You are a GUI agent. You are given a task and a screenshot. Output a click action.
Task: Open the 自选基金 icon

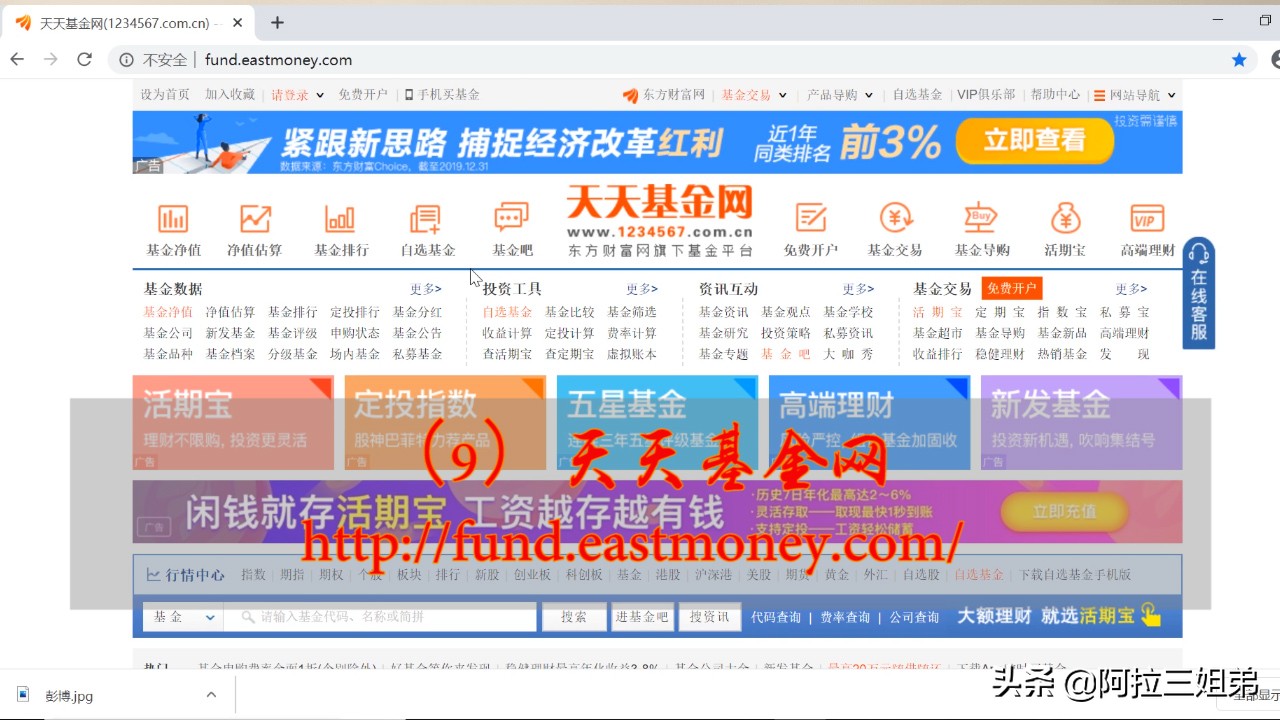[x=426, y=225]
